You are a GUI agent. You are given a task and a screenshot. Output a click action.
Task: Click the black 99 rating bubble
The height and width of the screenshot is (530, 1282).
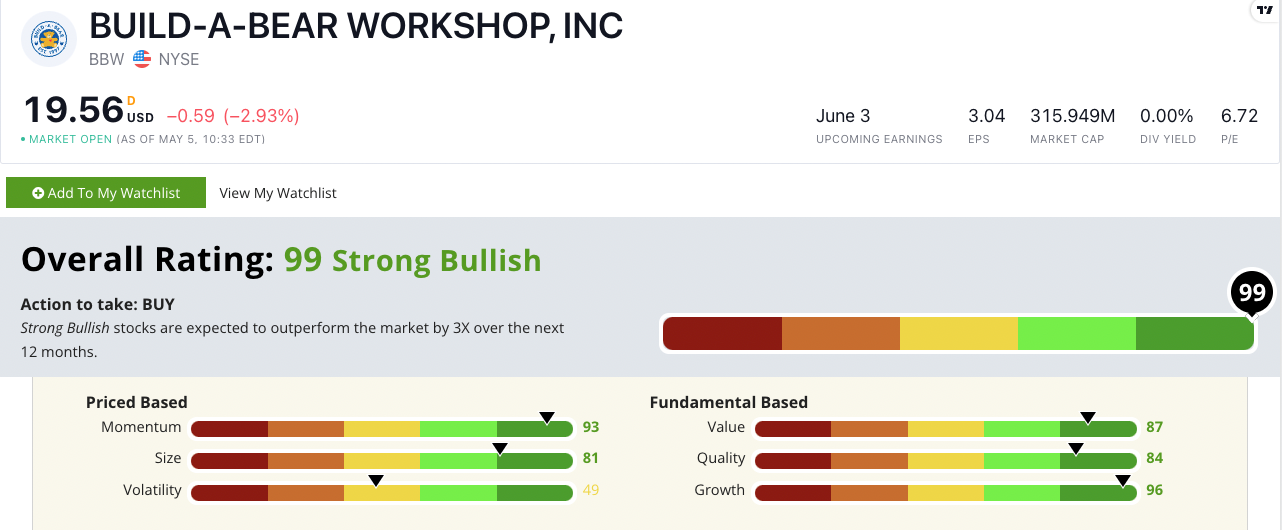[x=1252, y=293]
